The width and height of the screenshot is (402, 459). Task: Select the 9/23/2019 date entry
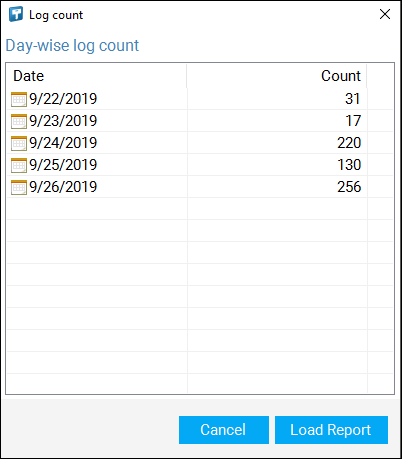63,121
